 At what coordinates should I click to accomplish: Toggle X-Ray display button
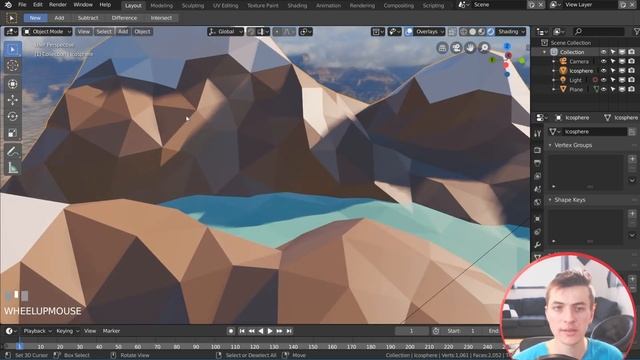[452, 31]
